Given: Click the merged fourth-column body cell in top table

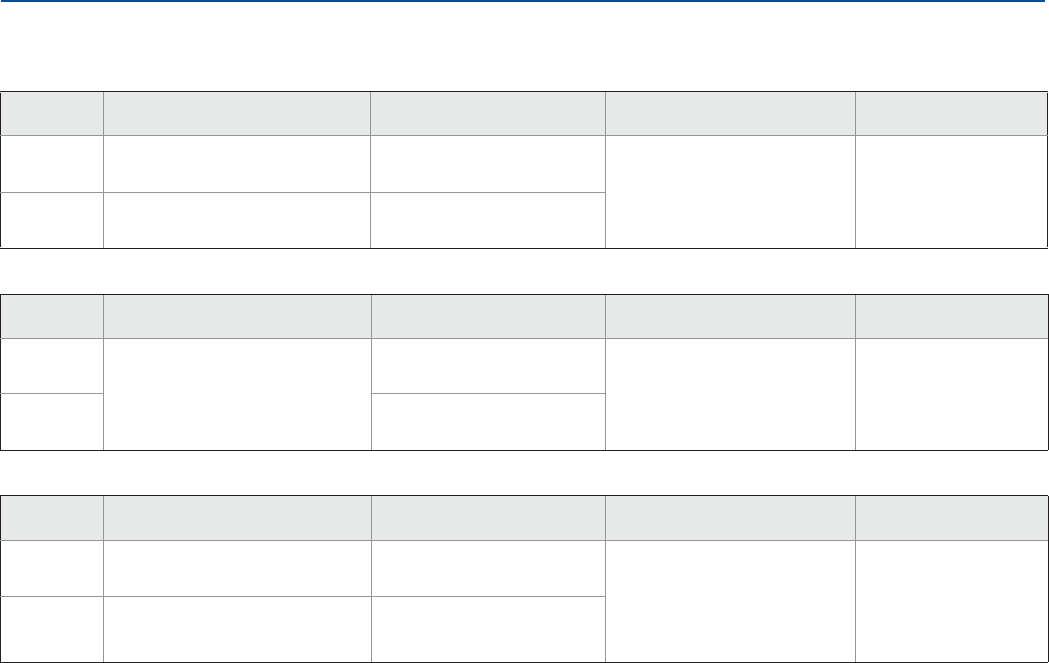Looking at the screenshot, I should click(x=730, y=190).
